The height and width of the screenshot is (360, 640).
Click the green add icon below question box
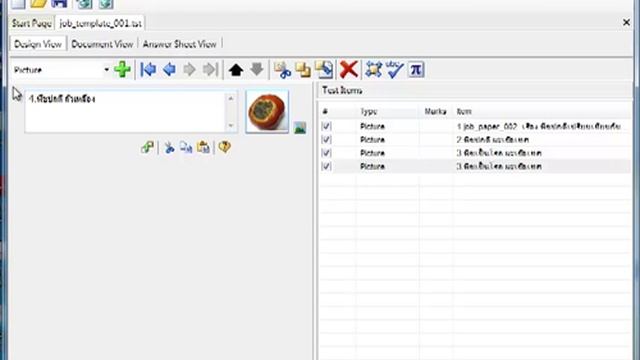coord(147,147)
